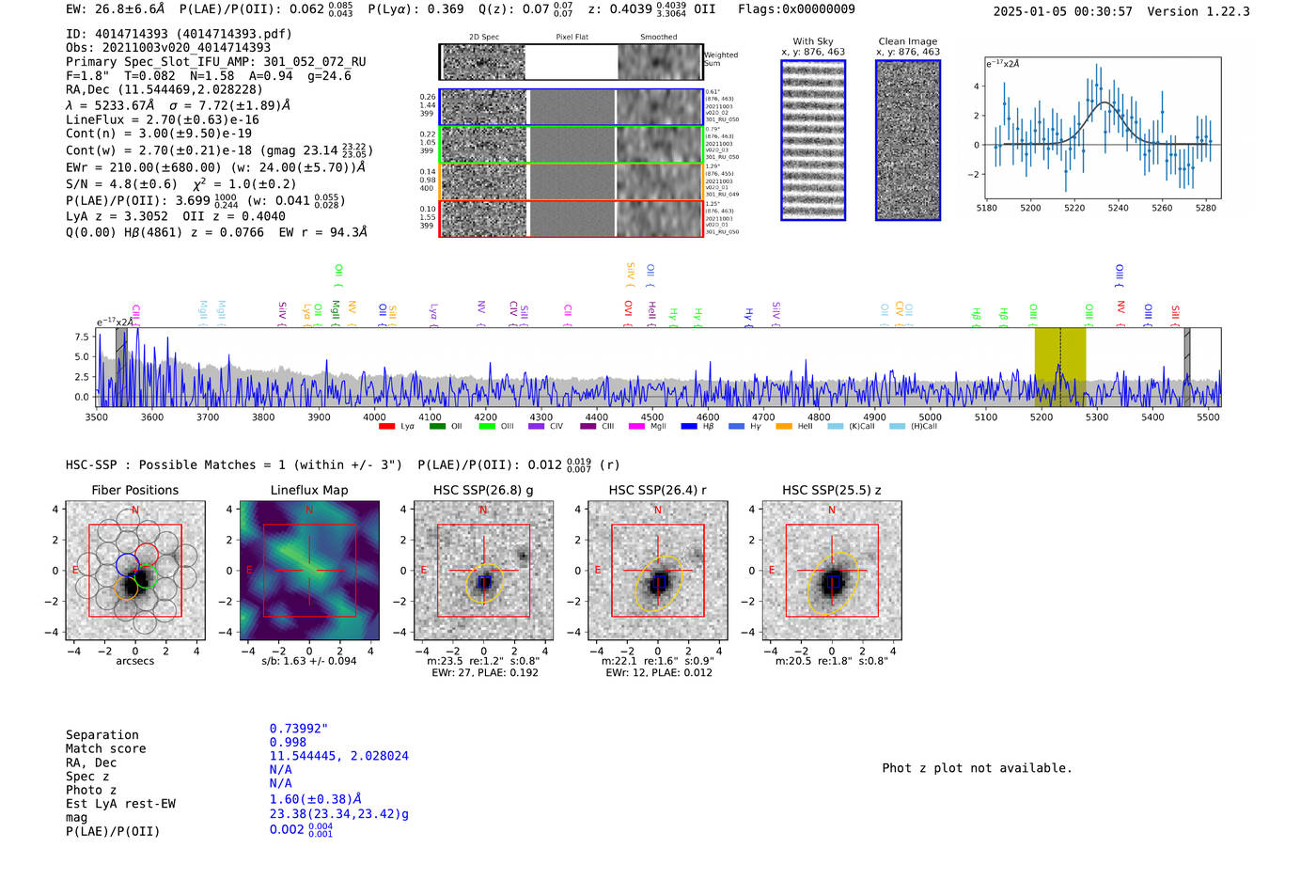This screenshot has width=1316, height=896.
Task: Click the 'Flags:0x00000009' header text
Action: click(x=796, y=9)
